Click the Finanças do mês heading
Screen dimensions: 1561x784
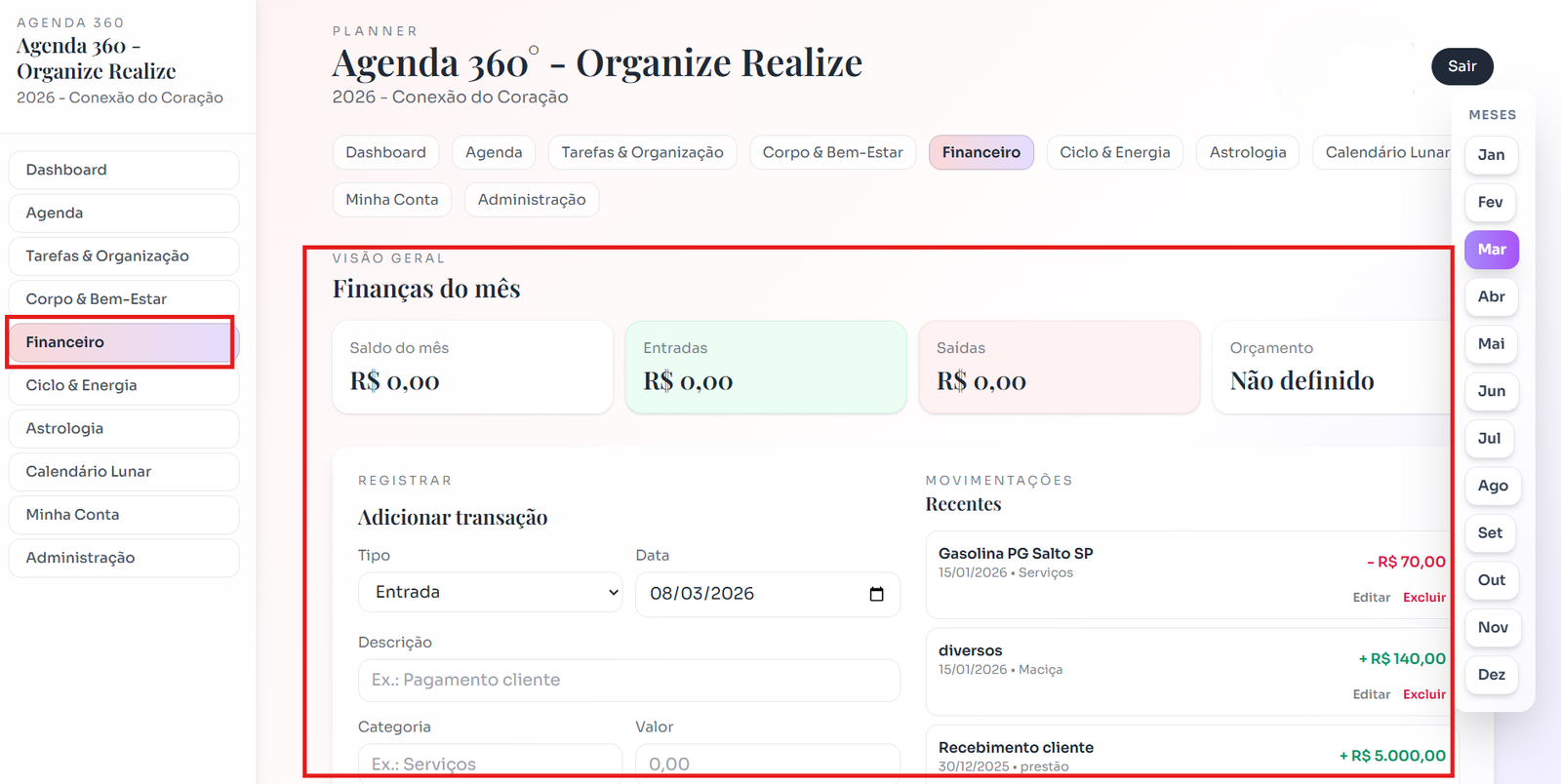pos(426,290)
